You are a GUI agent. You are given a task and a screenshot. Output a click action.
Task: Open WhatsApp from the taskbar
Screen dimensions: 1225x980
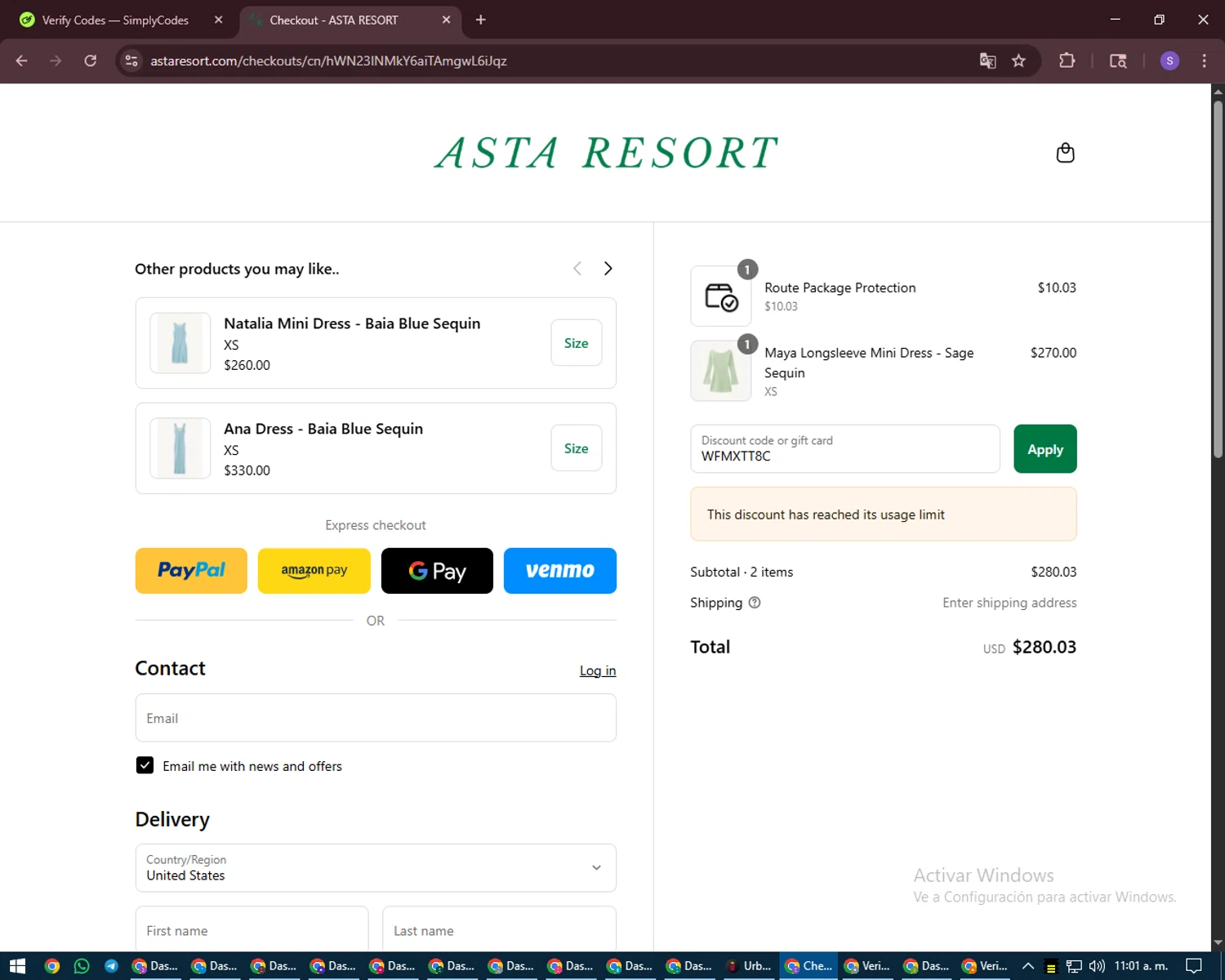(x=82, y=966)
